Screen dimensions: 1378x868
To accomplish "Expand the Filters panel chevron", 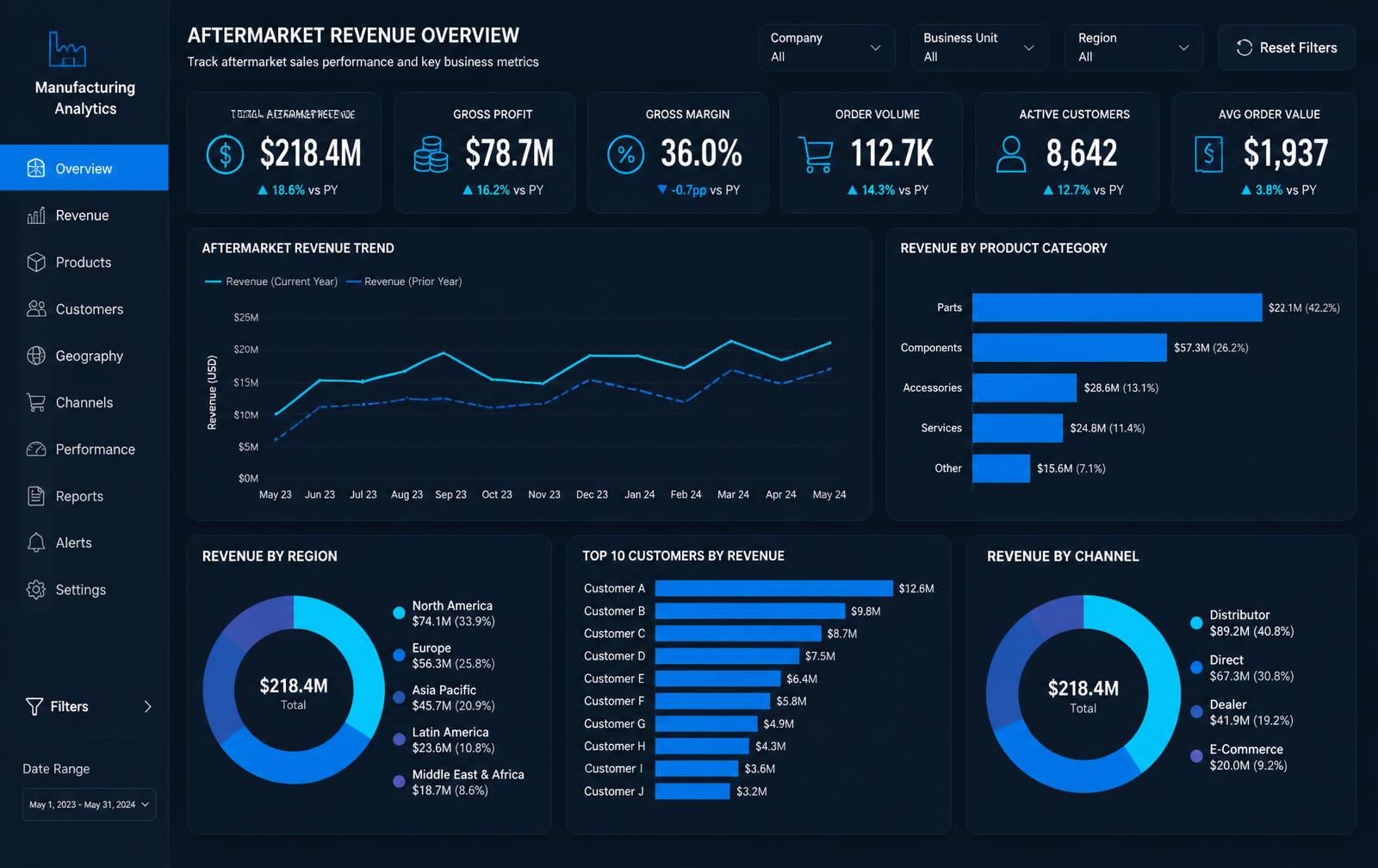I will tap(148, 706).
